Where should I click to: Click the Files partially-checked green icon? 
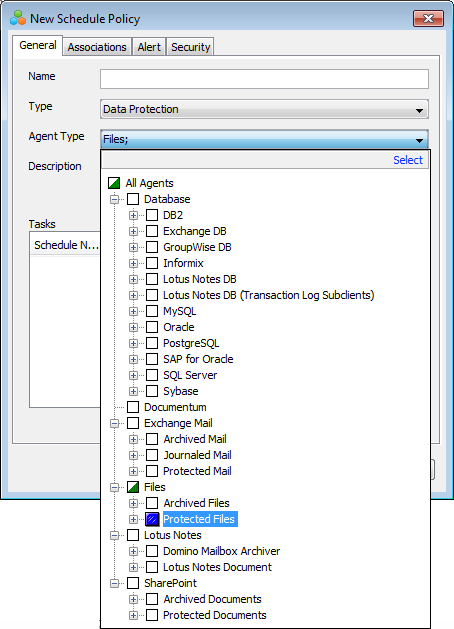click(x=133, y=487)
